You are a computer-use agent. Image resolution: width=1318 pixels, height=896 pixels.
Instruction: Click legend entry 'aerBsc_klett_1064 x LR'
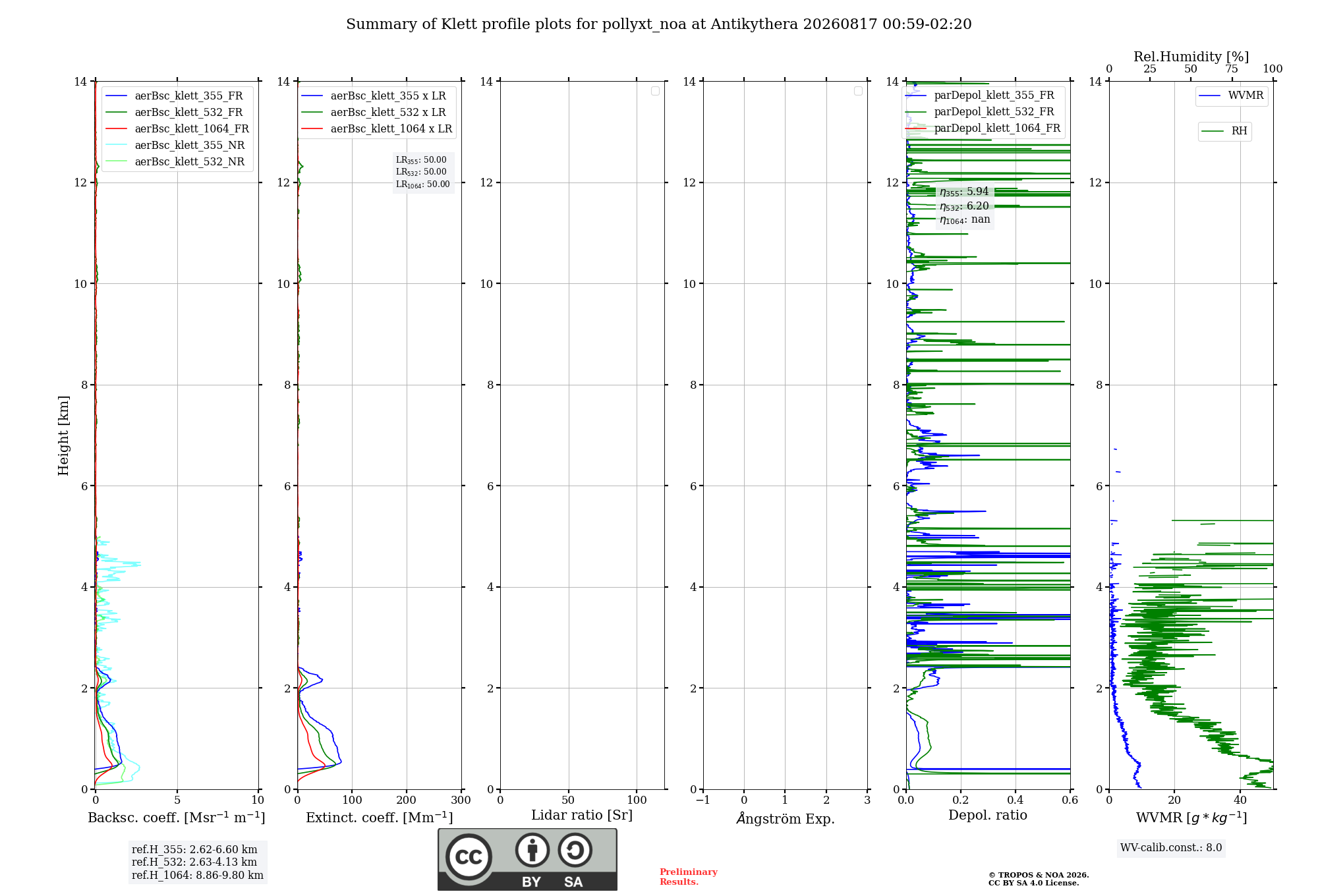click(377, 129)
